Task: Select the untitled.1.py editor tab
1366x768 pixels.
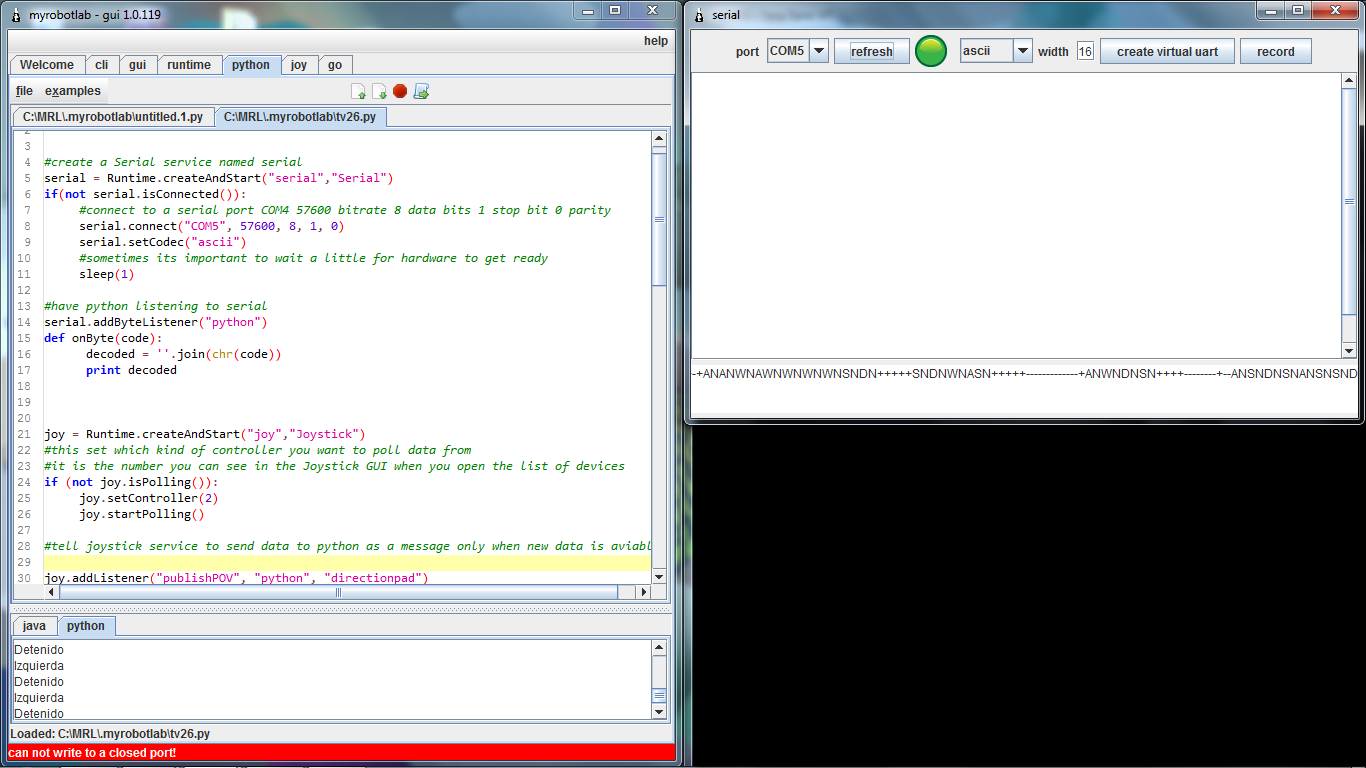Action: (113, 117)
